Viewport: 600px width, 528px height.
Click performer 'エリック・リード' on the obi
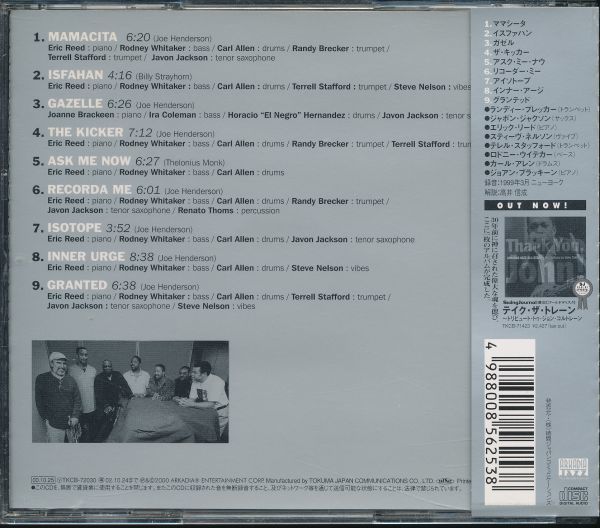coord(513,127)
